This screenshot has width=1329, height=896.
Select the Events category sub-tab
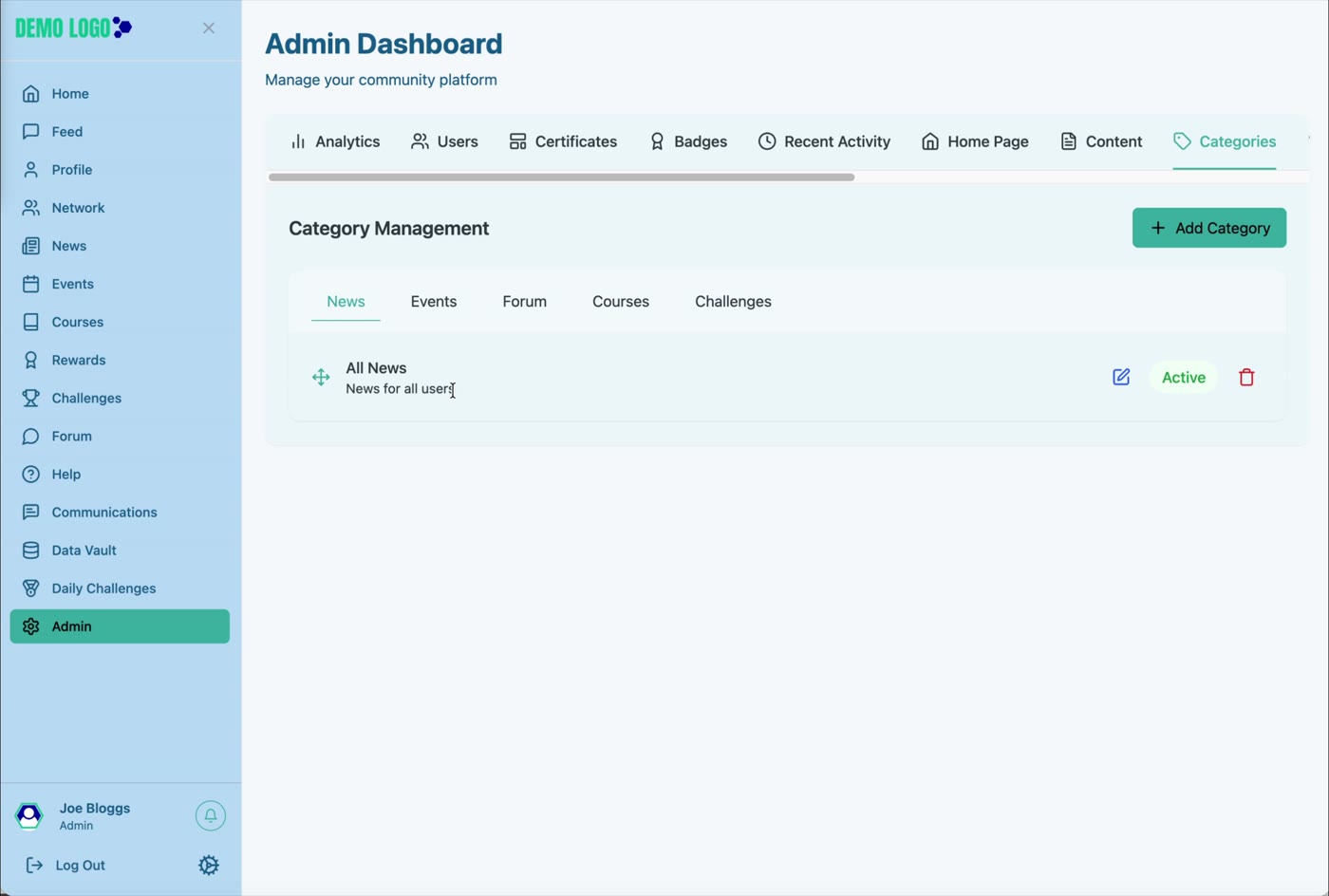434,302
